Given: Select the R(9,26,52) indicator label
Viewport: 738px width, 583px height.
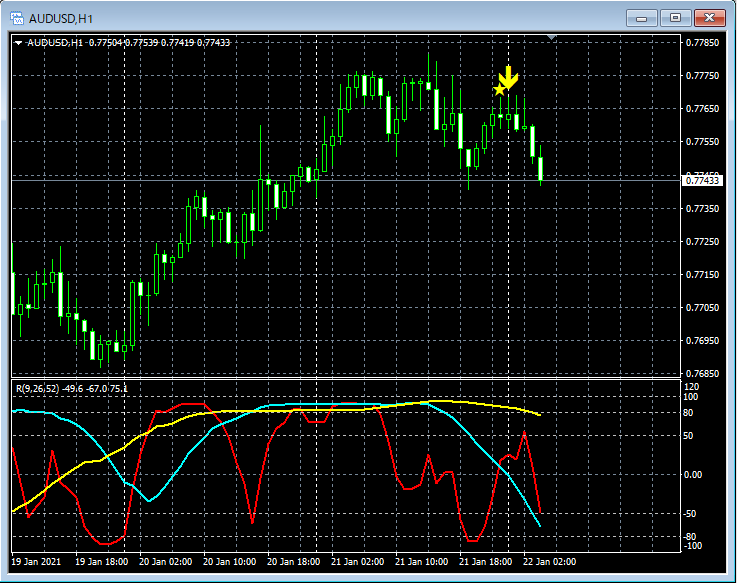Looking at the screenshot, I should (x=36, y=388).
